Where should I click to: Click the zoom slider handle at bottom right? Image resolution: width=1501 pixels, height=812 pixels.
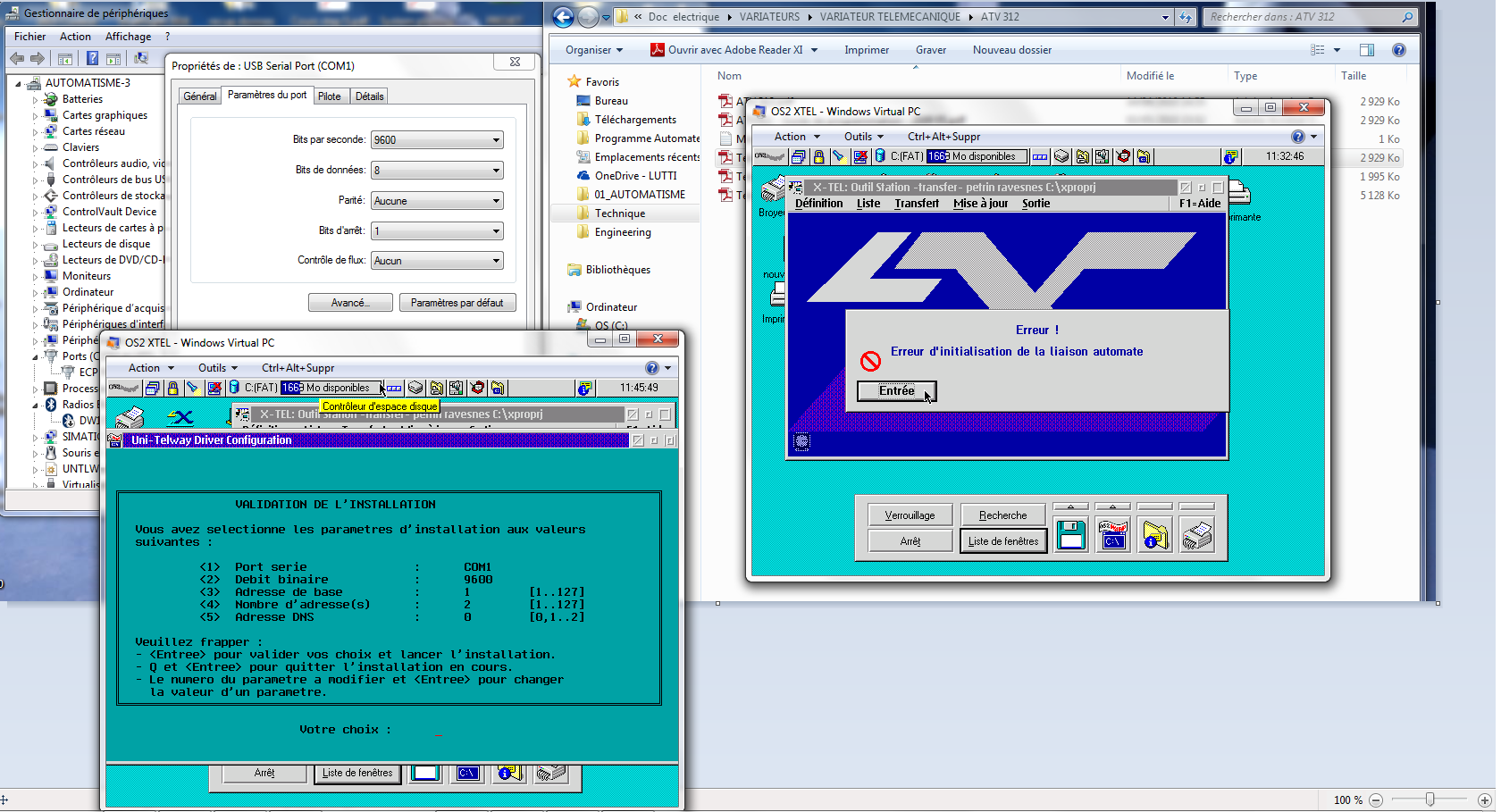tap(1430, 799)
